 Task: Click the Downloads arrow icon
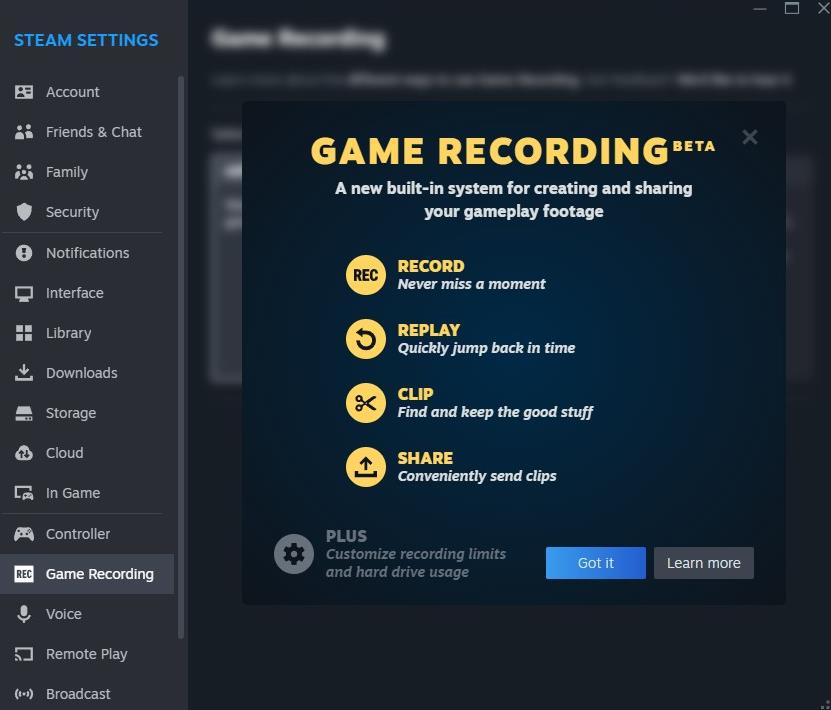pos(24,373)
